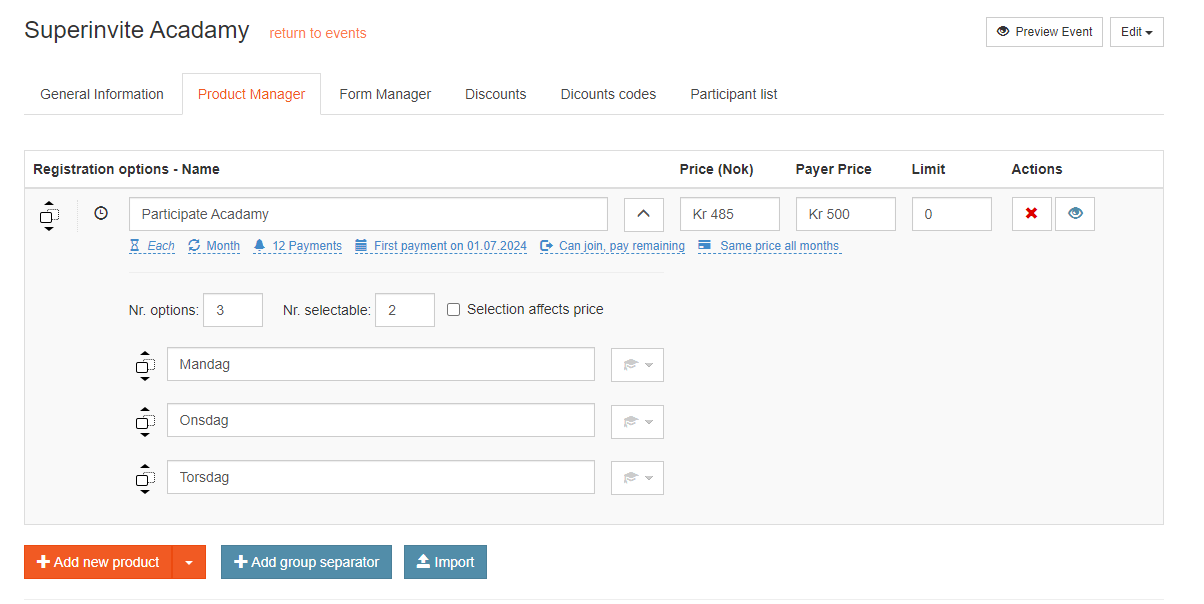
Task: Enable 'Selection affects price' checkbox
Action: pos(454,310)
